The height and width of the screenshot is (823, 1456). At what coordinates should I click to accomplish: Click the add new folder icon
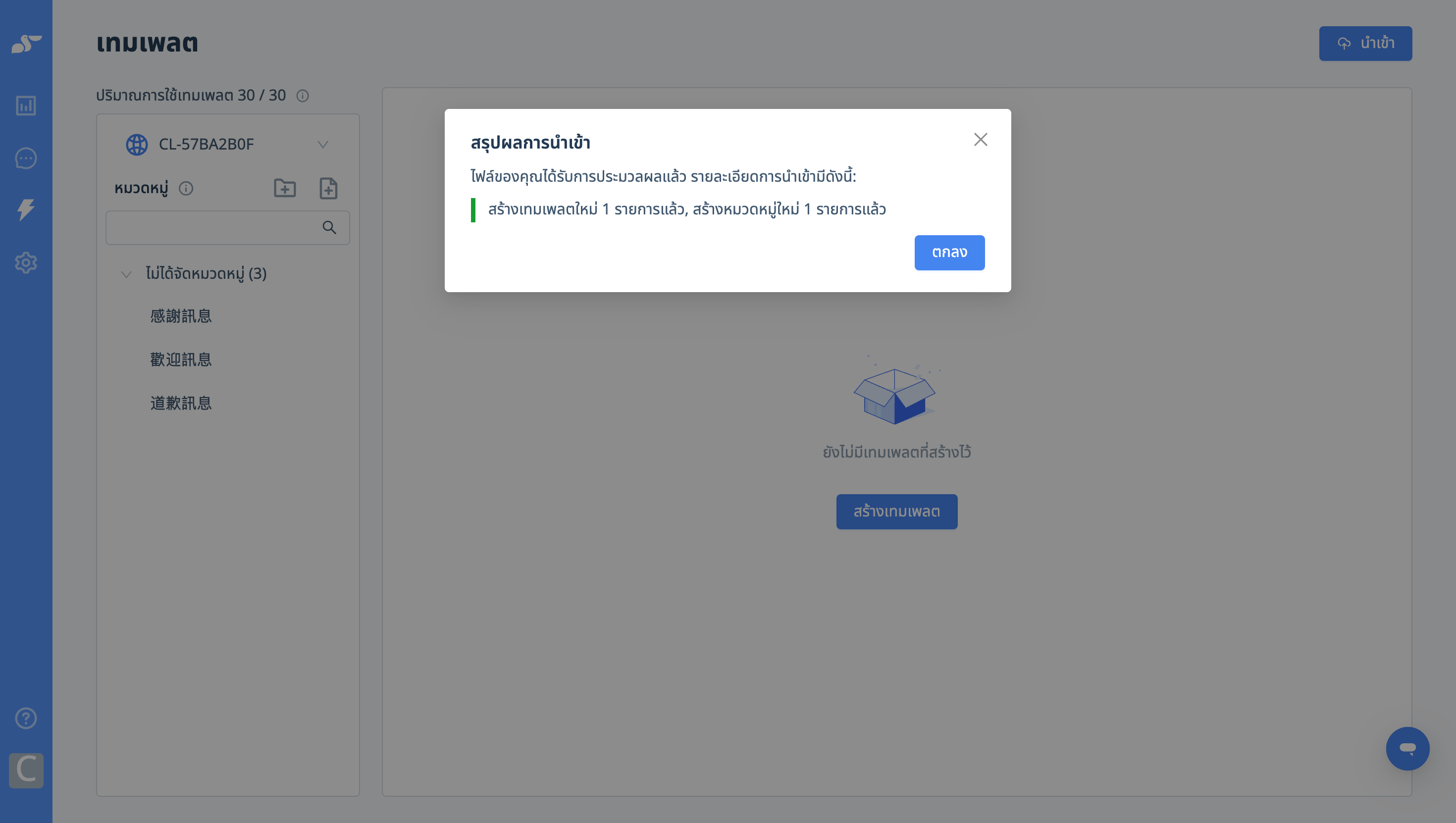pyautogui.click(x=285, y=188)
